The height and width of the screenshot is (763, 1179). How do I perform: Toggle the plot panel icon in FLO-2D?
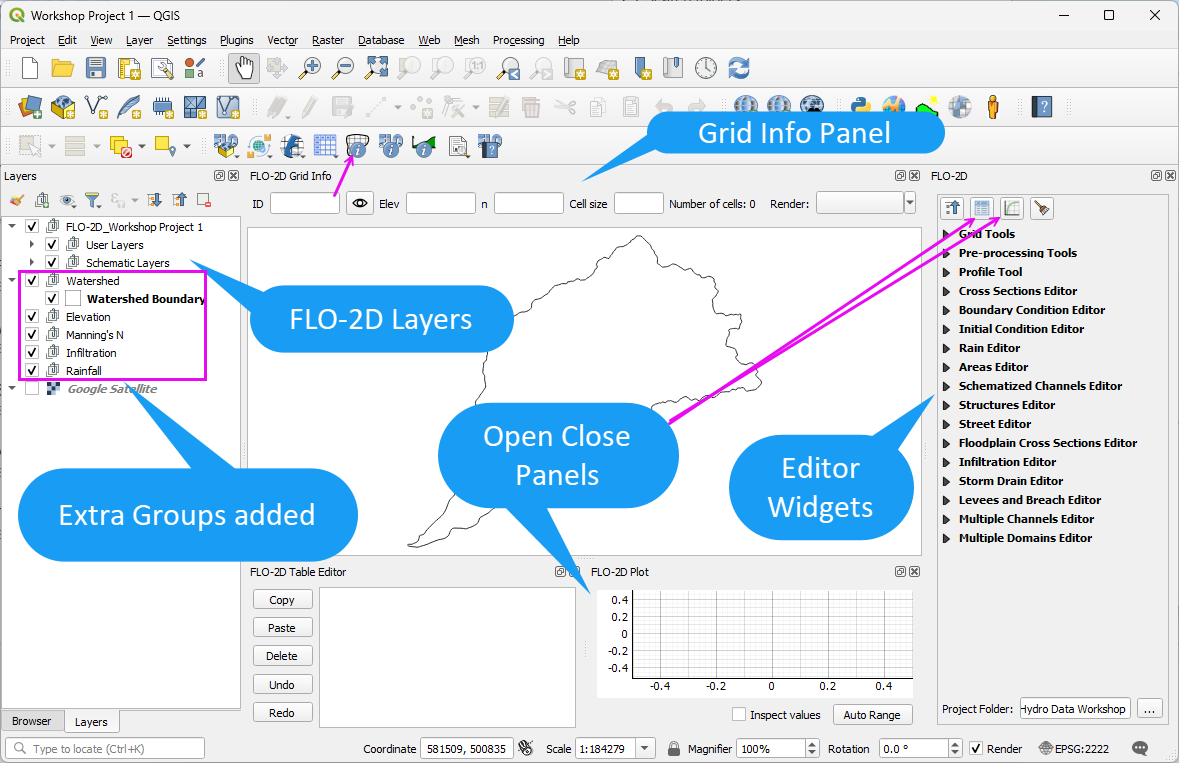[x=1012, y=208]
